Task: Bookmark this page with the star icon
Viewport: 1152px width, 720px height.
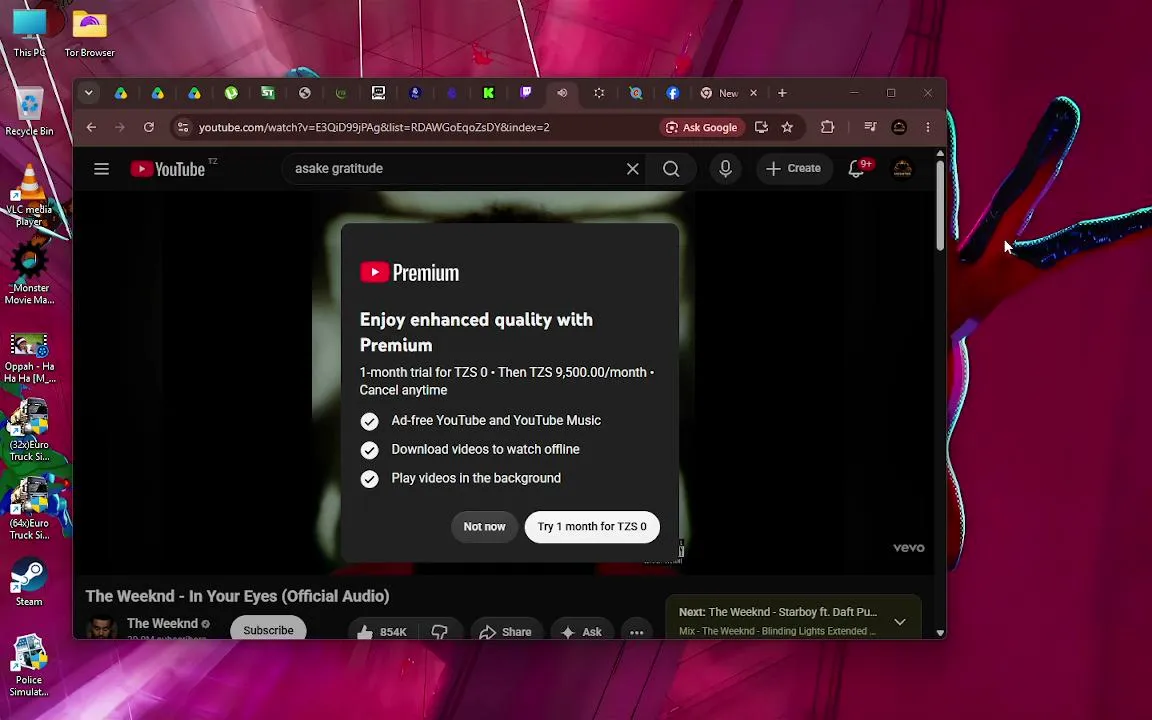Action: tap(788, 127)
